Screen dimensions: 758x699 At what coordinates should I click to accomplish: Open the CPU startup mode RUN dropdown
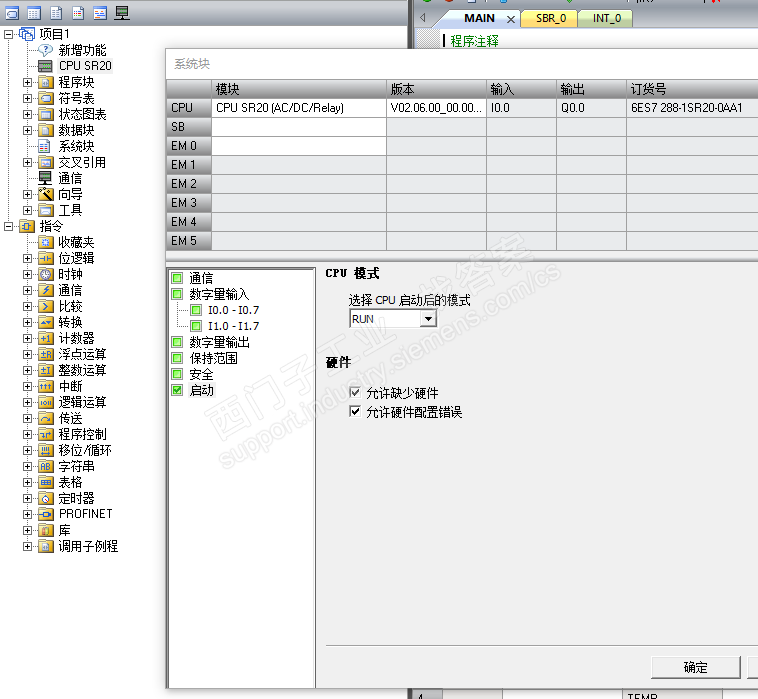(x=428, y=319)
